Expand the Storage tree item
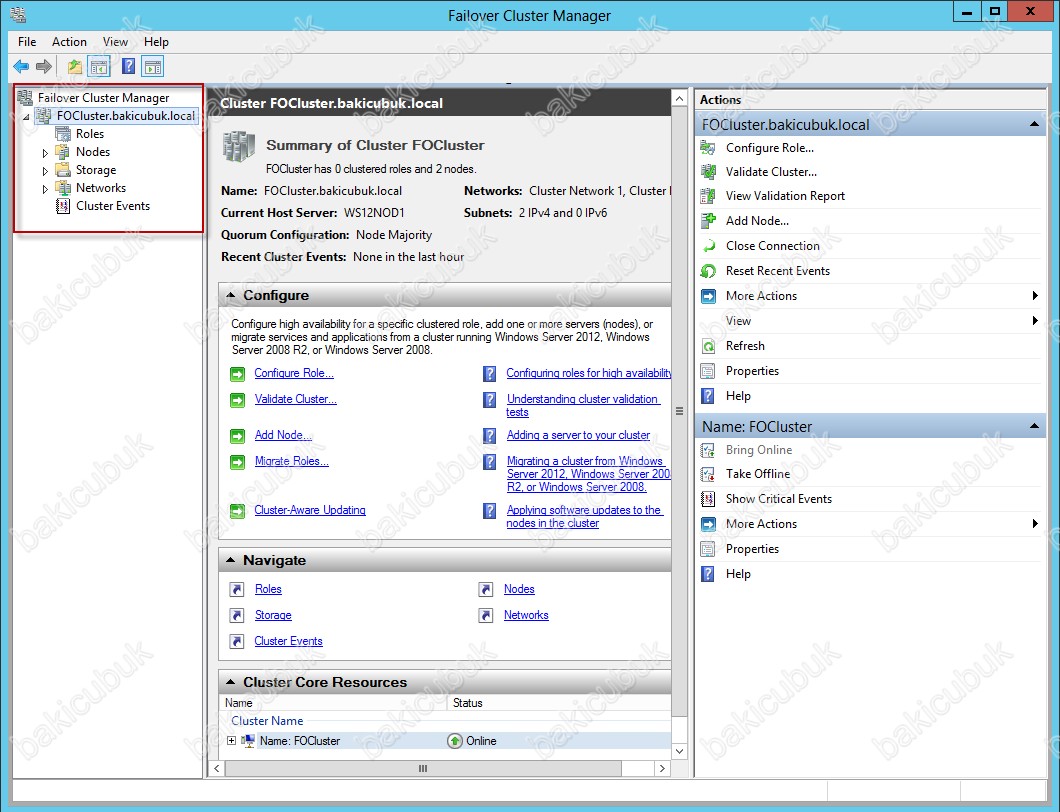The width and height of the screenshot is (1060, 812). coord(45,171)
